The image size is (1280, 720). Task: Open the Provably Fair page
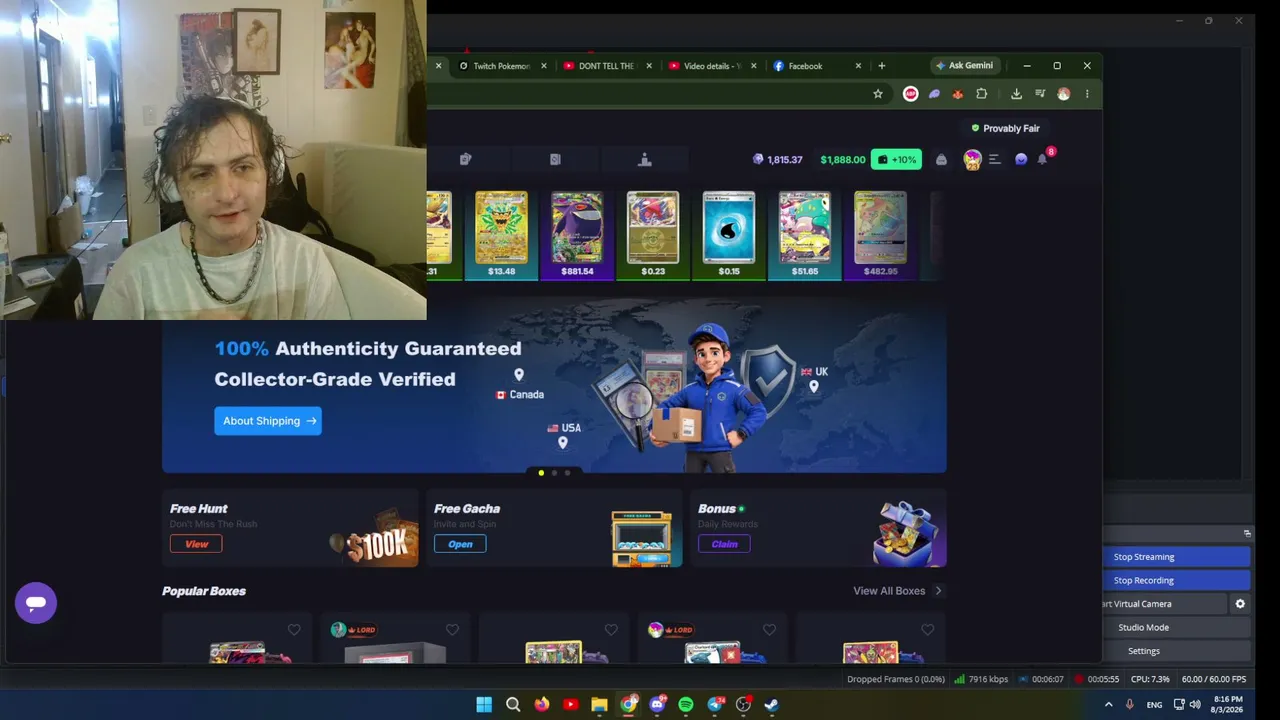coord(1005,128)
